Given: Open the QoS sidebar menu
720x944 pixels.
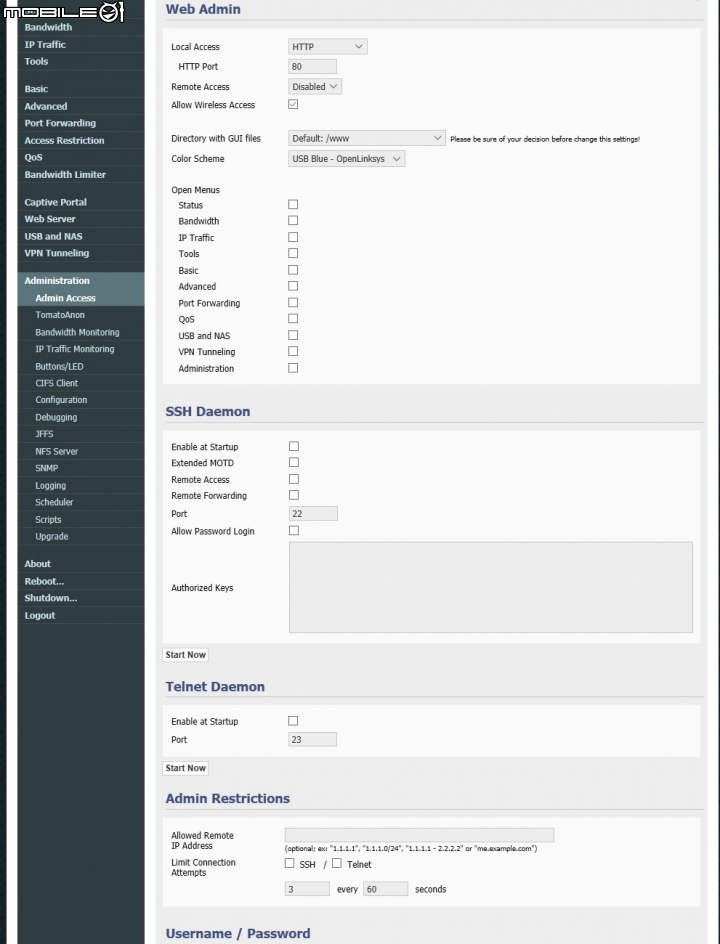Looking at the screenshot, I should coord(81,158).
